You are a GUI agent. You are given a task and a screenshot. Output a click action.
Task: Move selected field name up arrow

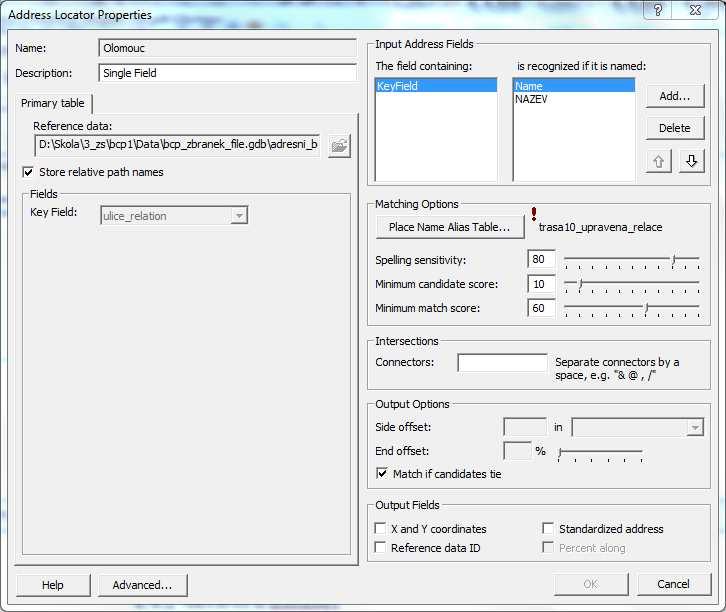point(658,162)
